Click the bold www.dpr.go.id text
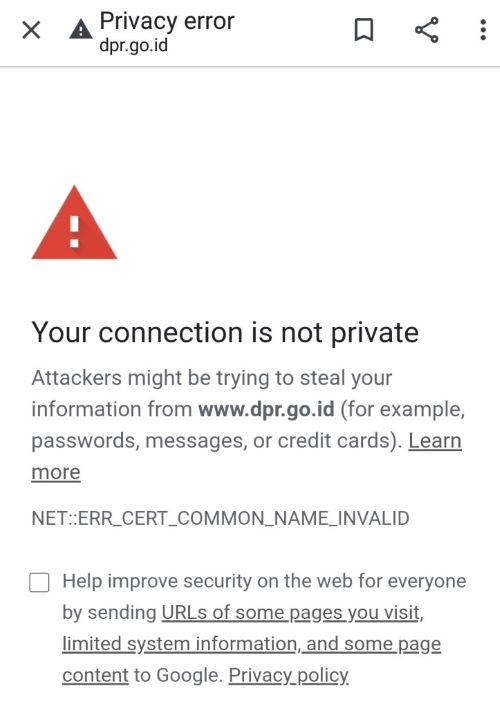Viewport: 500px width, 727px height. pyautogui.click(x=266, y=409)
